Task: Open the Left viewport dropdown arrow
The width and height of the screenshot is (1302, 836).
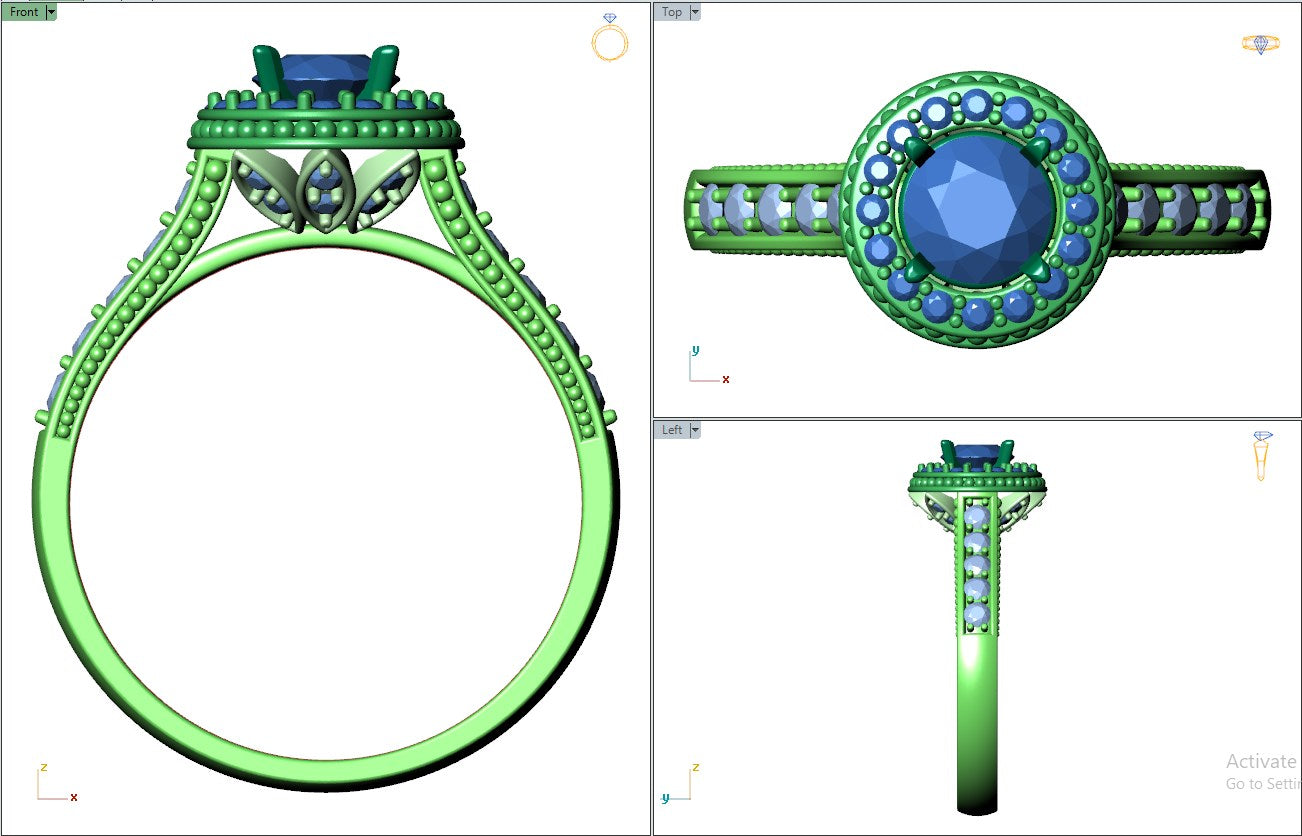Action: click(695, 430)
